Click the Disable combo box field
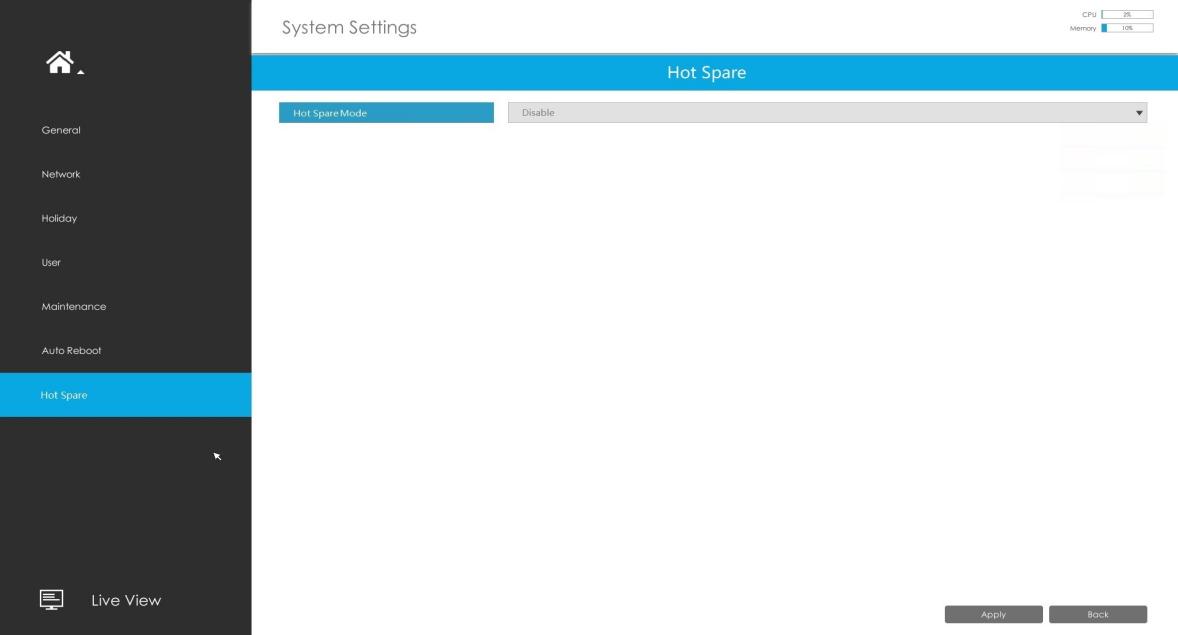The height and width of the screenshot is (635, 1178). (x=827, y=113)
